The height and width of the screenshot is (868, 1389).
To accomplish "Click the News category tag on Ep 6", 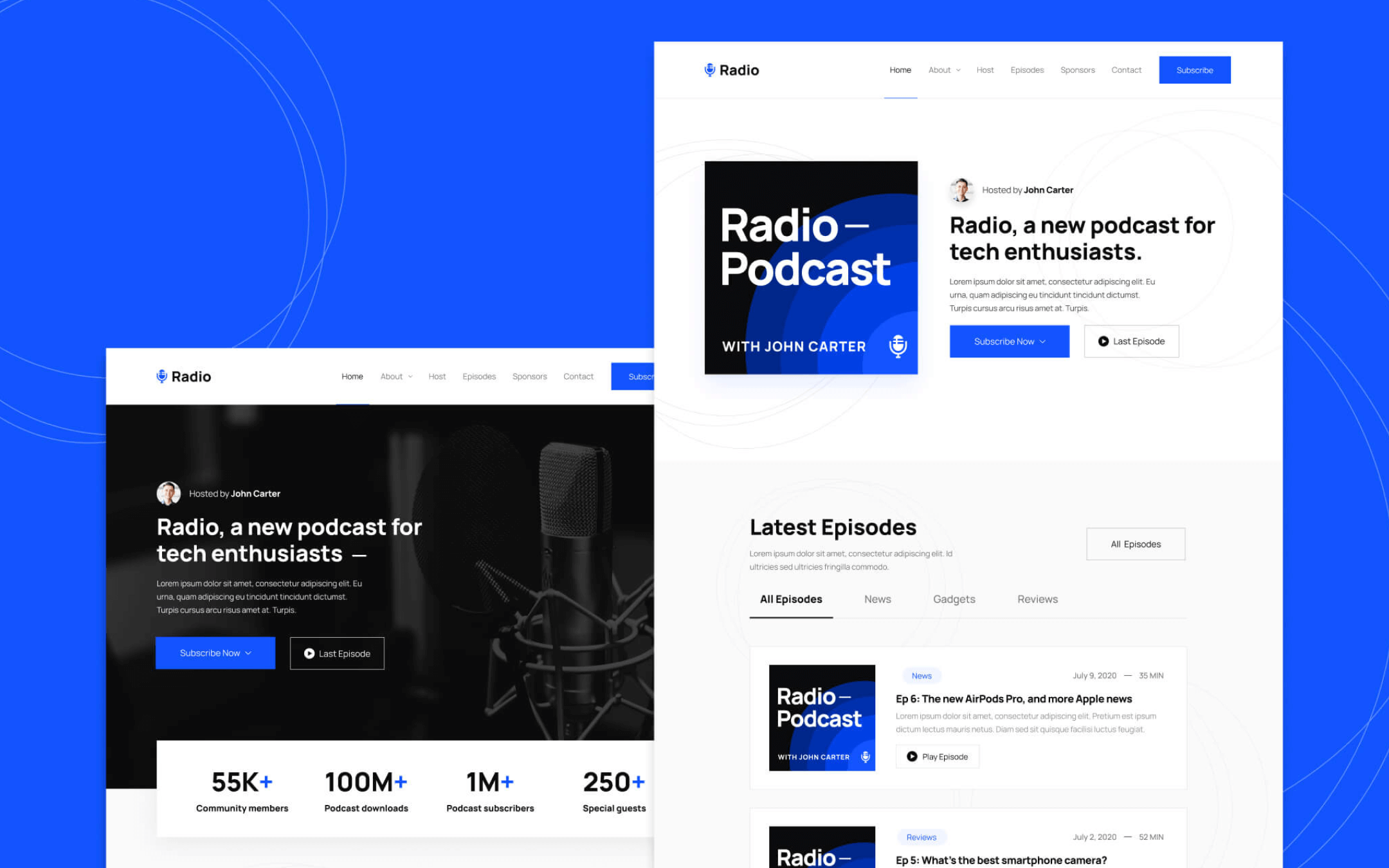I will pos(921,676).
